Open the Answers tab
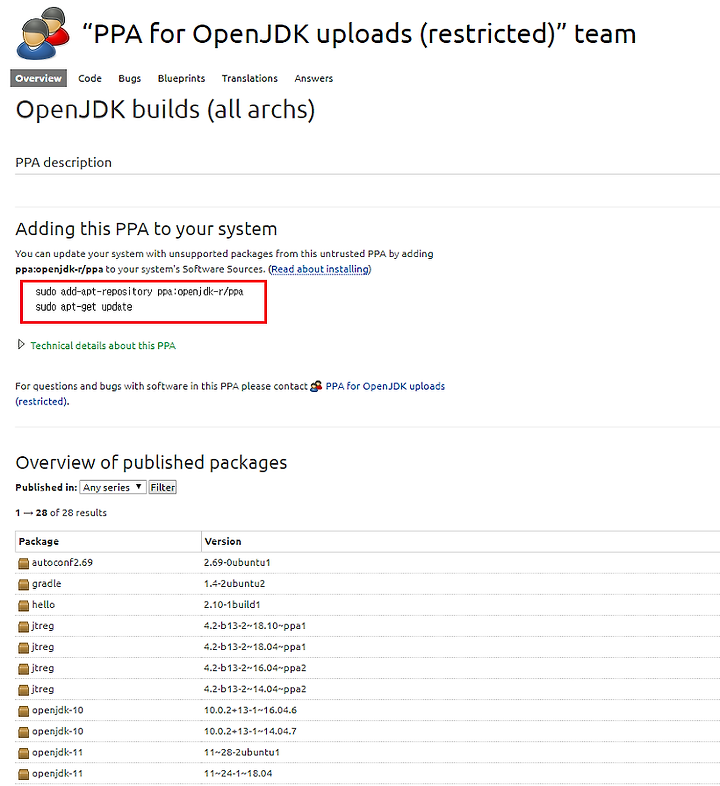 pyautogui.click(x=314, y=78)
